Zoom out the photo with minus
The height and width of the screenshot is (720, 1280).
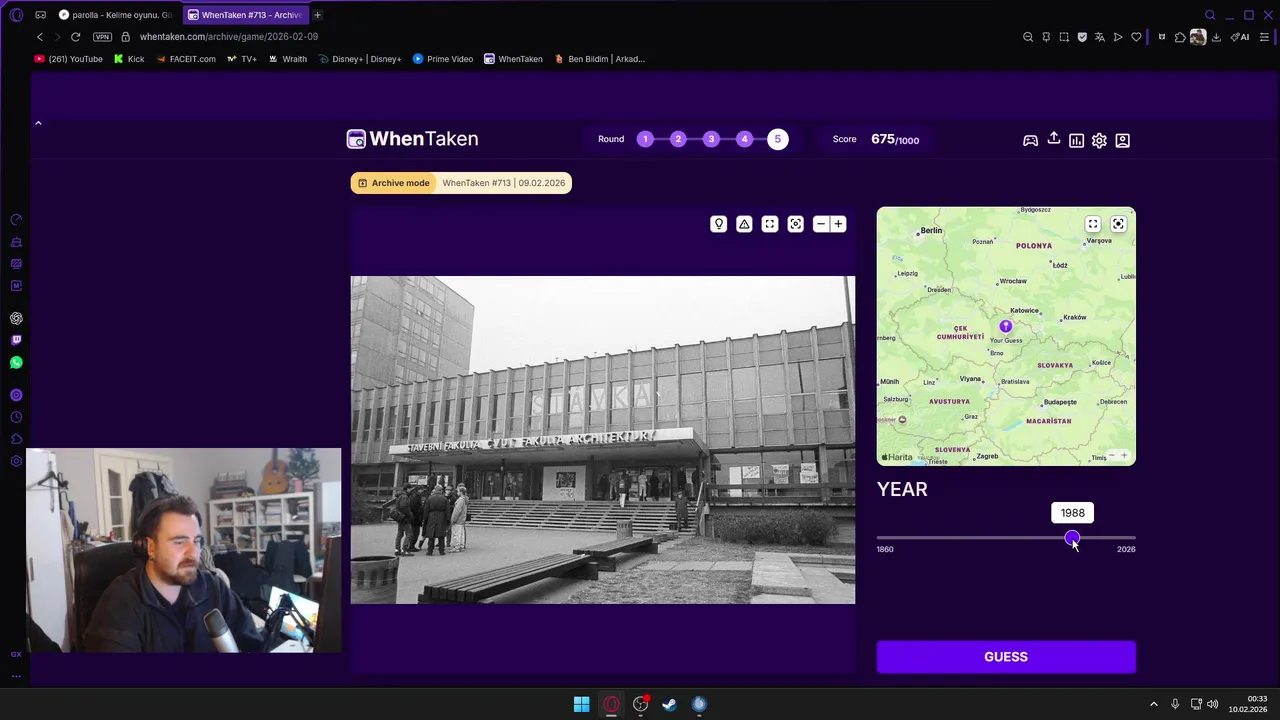coord(821,224)
